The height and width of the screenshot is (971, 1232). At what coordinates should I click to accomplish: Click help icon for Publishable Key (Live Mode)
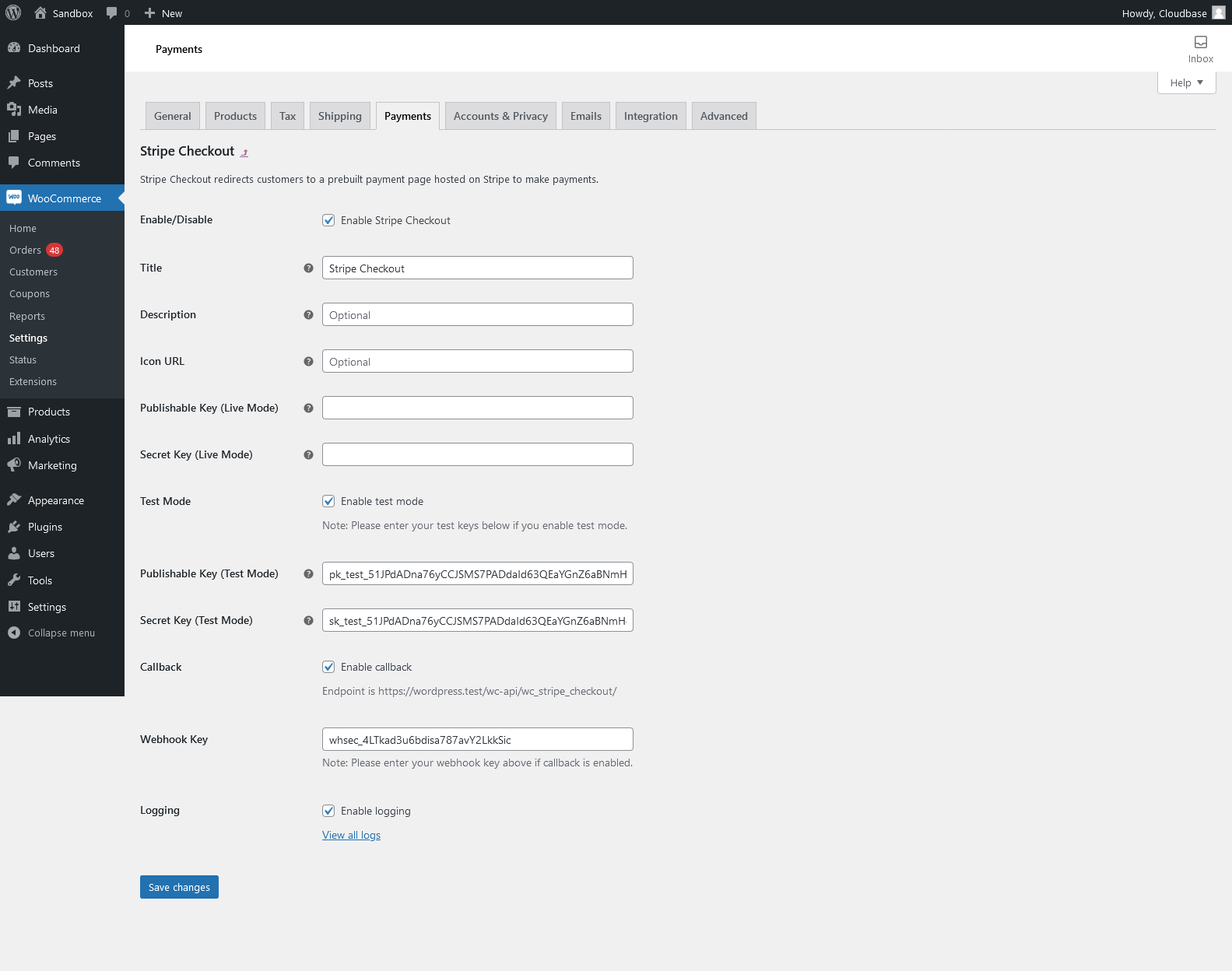[308, 408]
